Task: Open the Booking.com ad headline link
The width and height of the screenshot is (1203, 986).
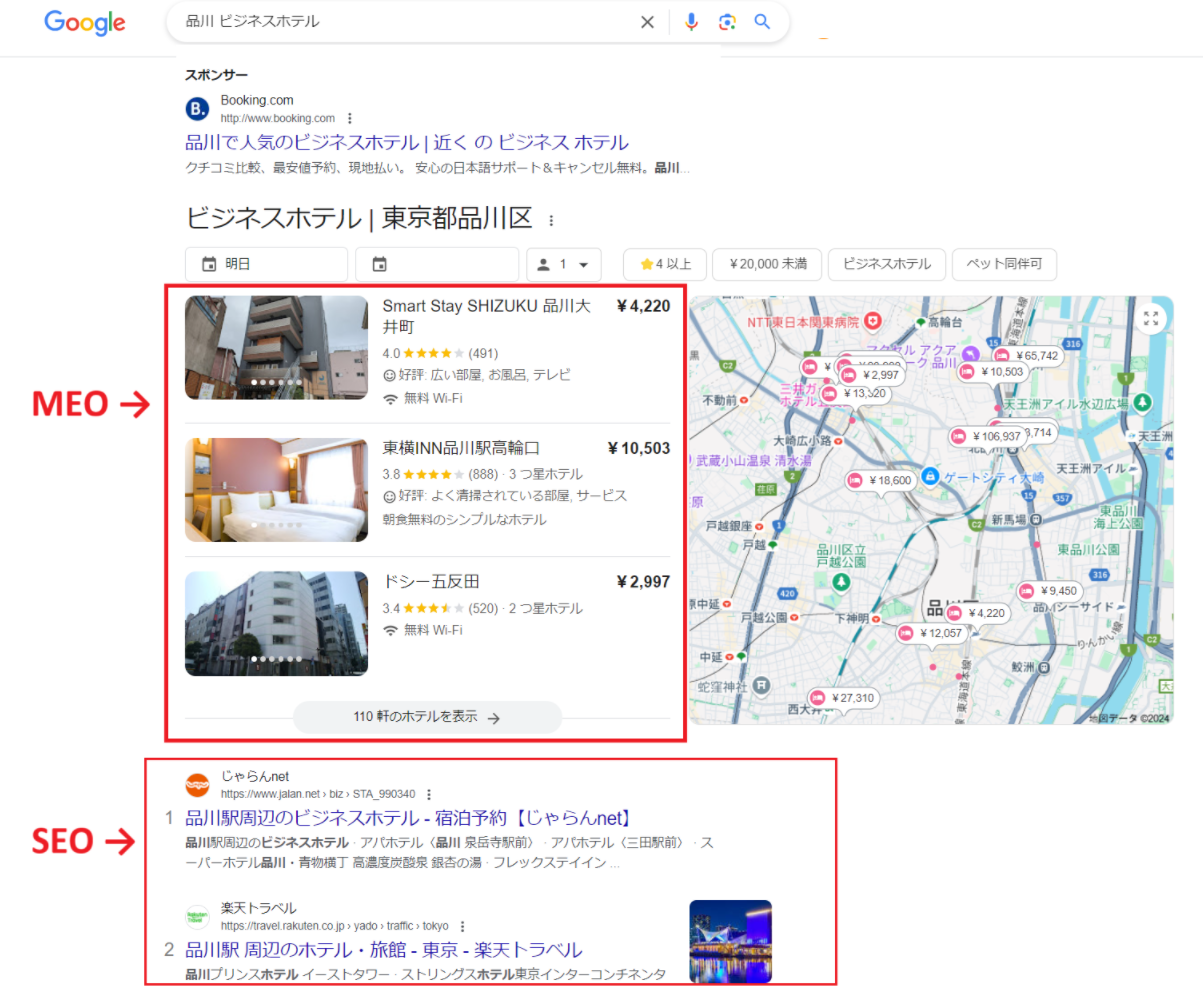Action: (408, 142)
